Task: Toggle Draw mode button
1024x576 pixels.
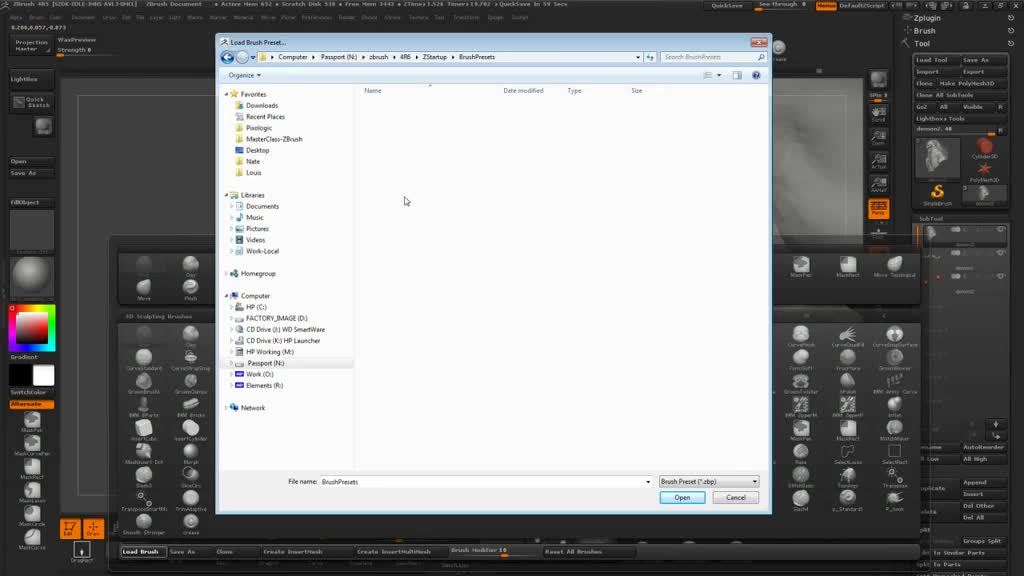Action: click(93, 528)
